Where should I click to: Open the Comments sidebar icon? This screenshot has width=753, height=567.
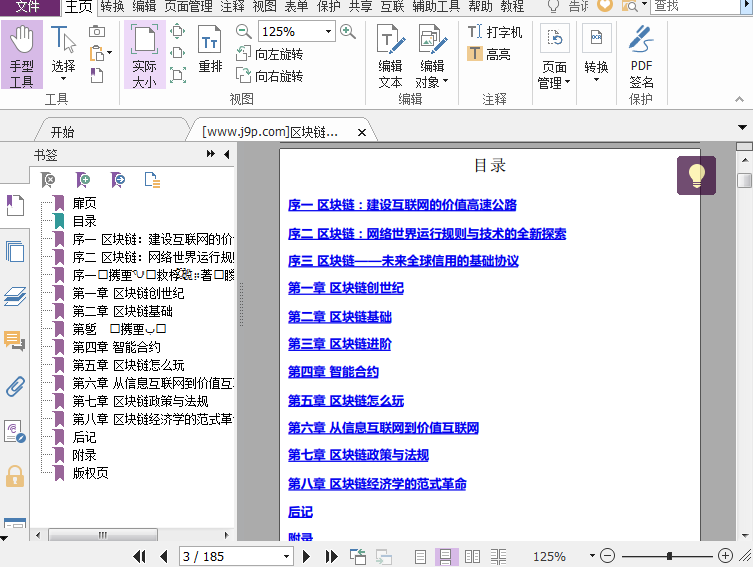tap(15, 341)
